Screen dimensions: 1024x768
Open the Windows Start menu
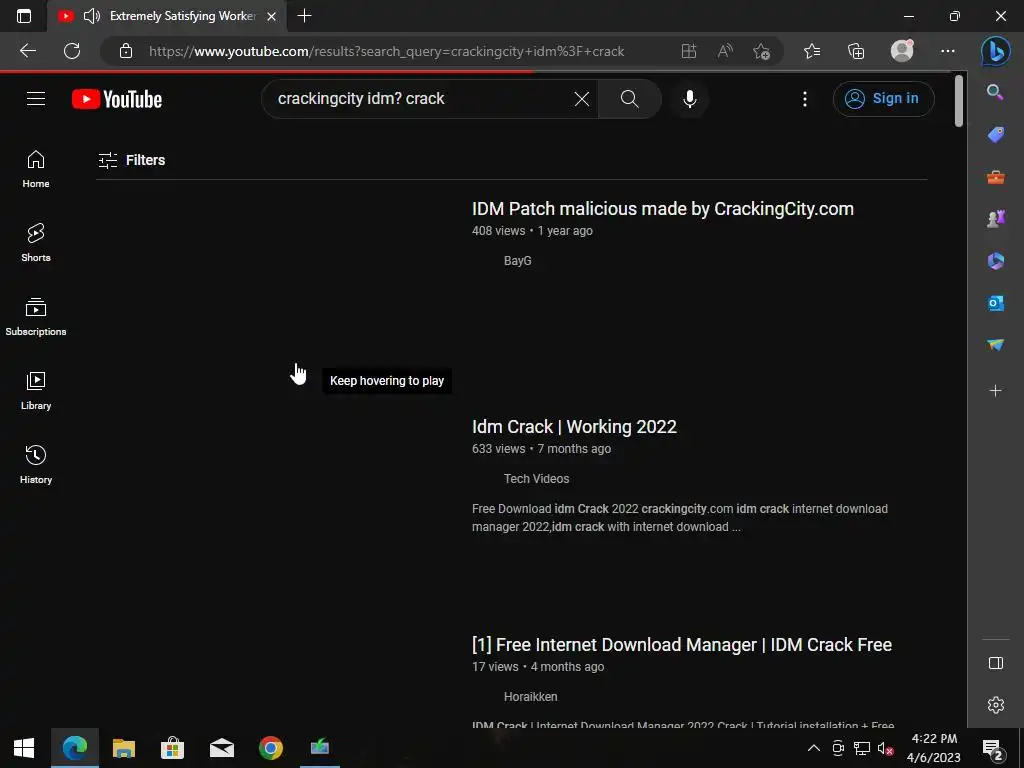pyautogui.click(x=24, y=748)
